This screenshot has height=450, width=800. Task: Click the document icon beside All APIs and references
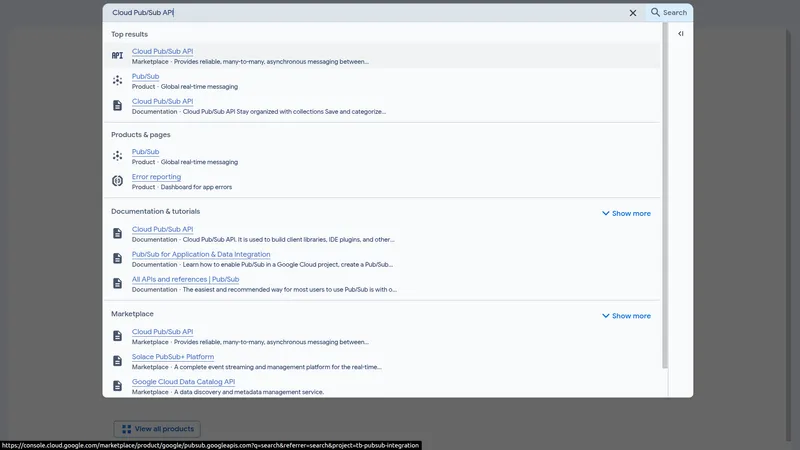(117, 283)
